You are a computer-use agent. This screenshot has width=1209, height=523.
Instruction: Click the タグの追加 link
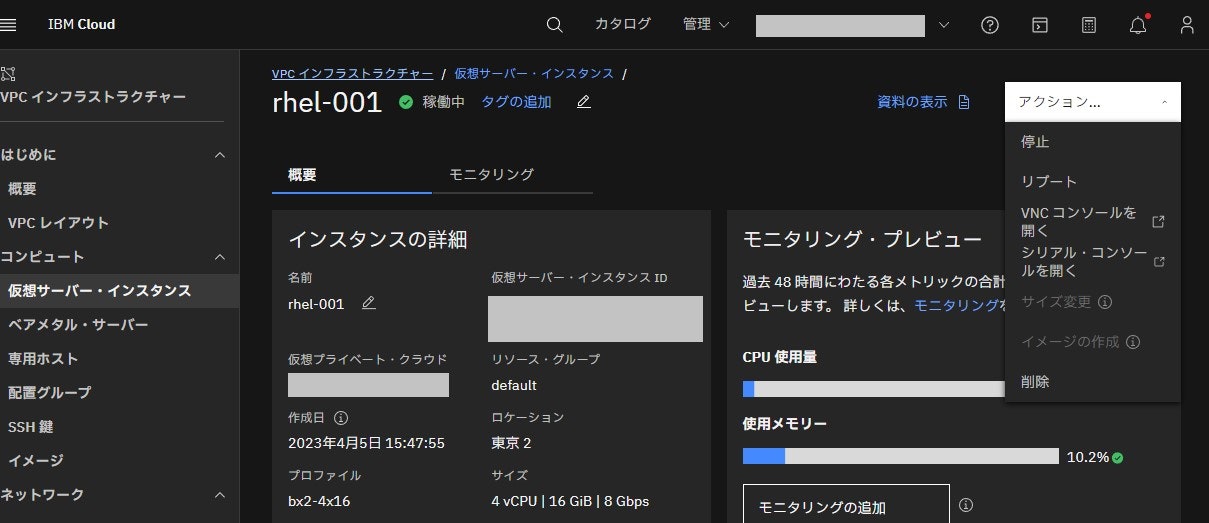[x=516, y=102]
